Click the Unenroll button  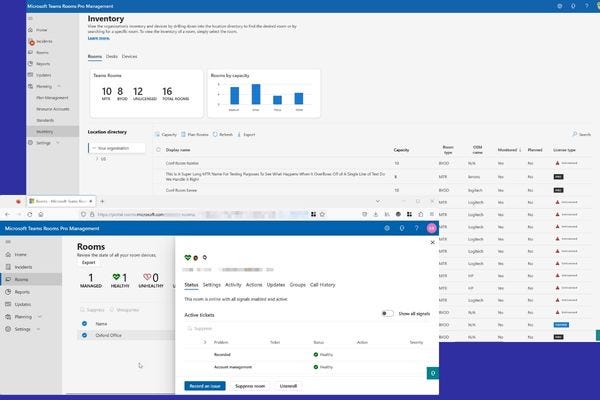point(288,386)
